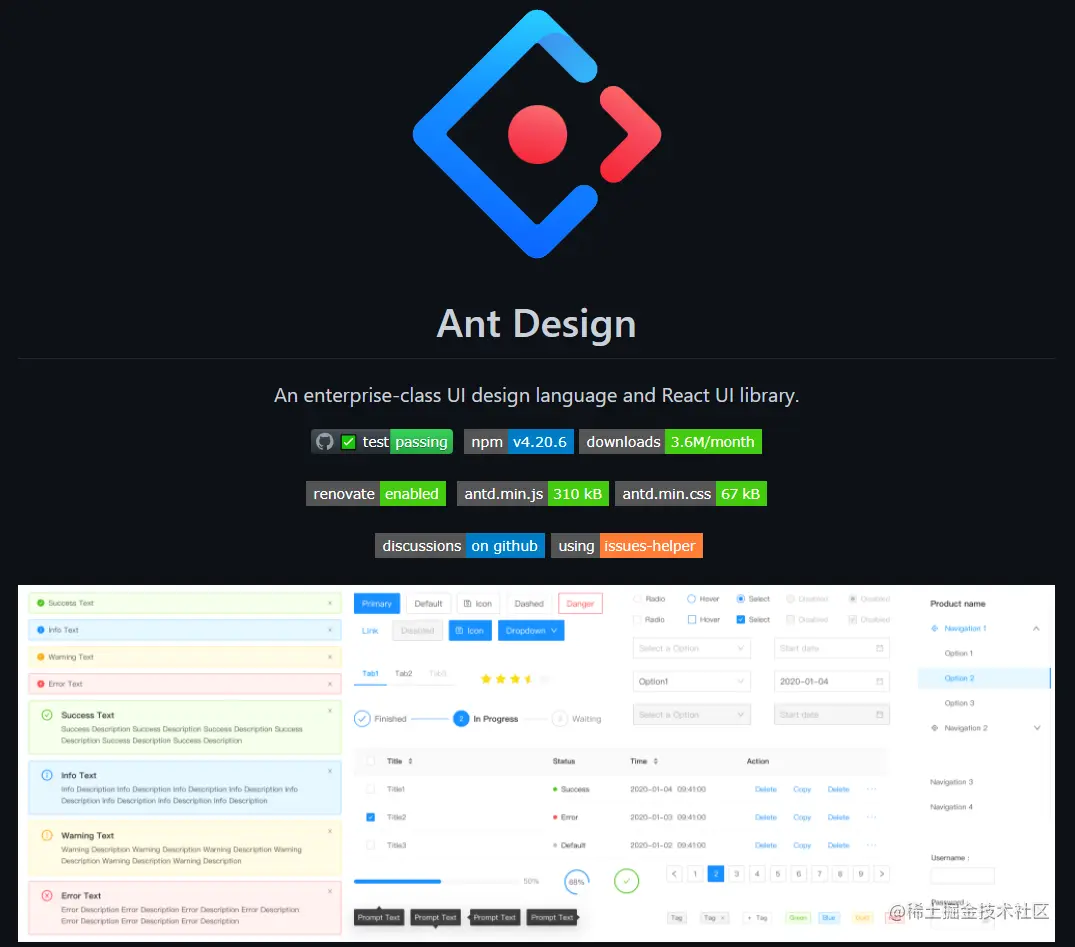Image resolution: width=1075 pixels, height=947 pixels.
Task: Select the unselected radio button labeled Hover
Action: pyautogui.click(x=691, y=599)
